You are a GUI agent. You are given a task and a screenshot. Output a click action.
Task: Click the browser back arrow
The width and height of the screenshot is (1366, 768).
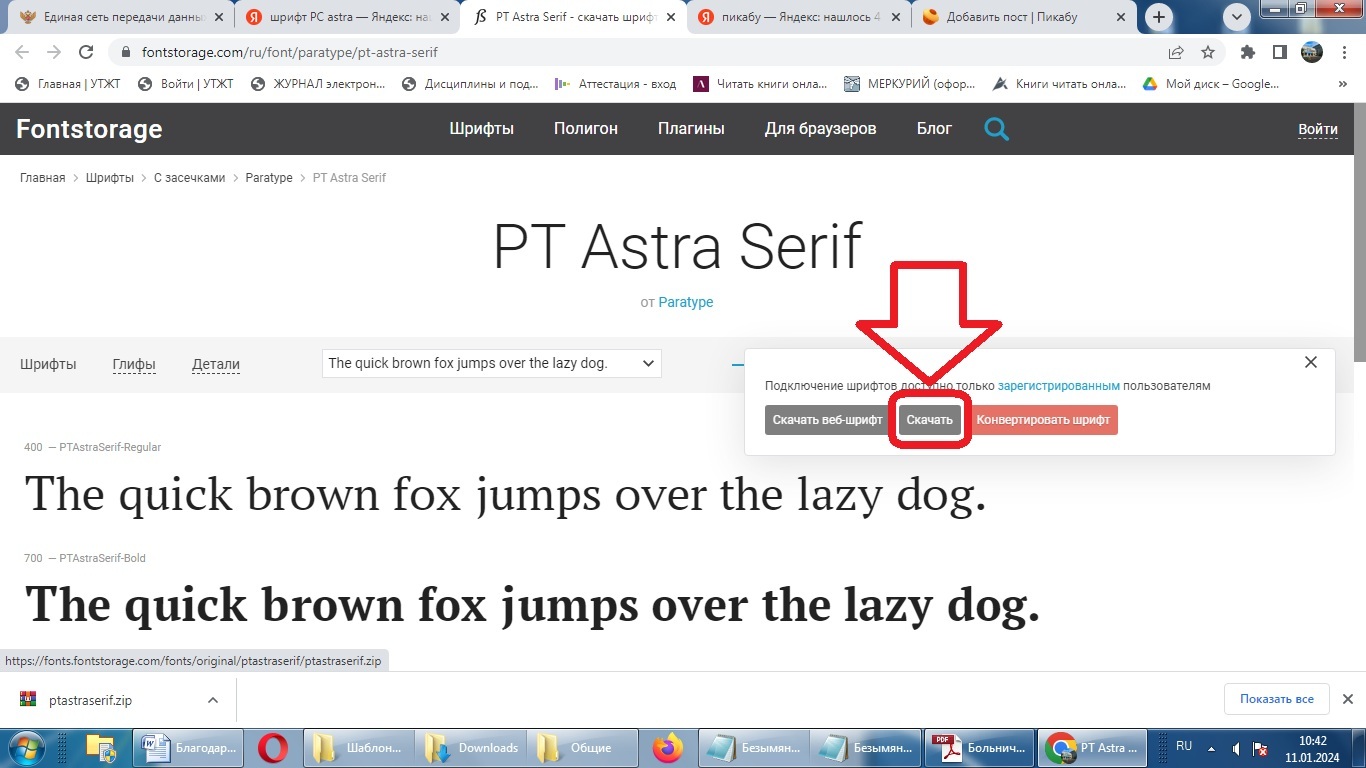(22, 52)
